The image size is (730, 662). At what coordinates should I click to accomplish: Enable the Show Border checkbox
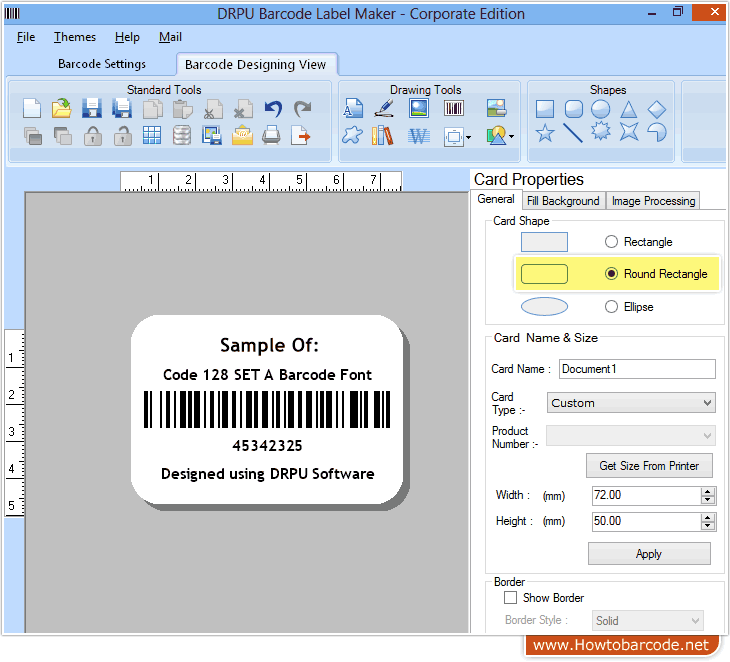click(510, 598)
